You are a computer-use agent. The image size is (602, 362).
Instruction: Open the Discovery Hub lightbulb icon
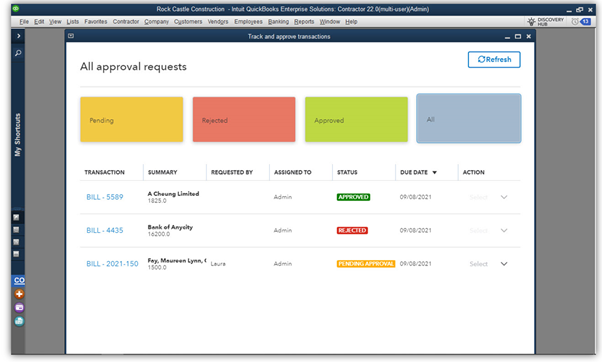coord(531,21)
